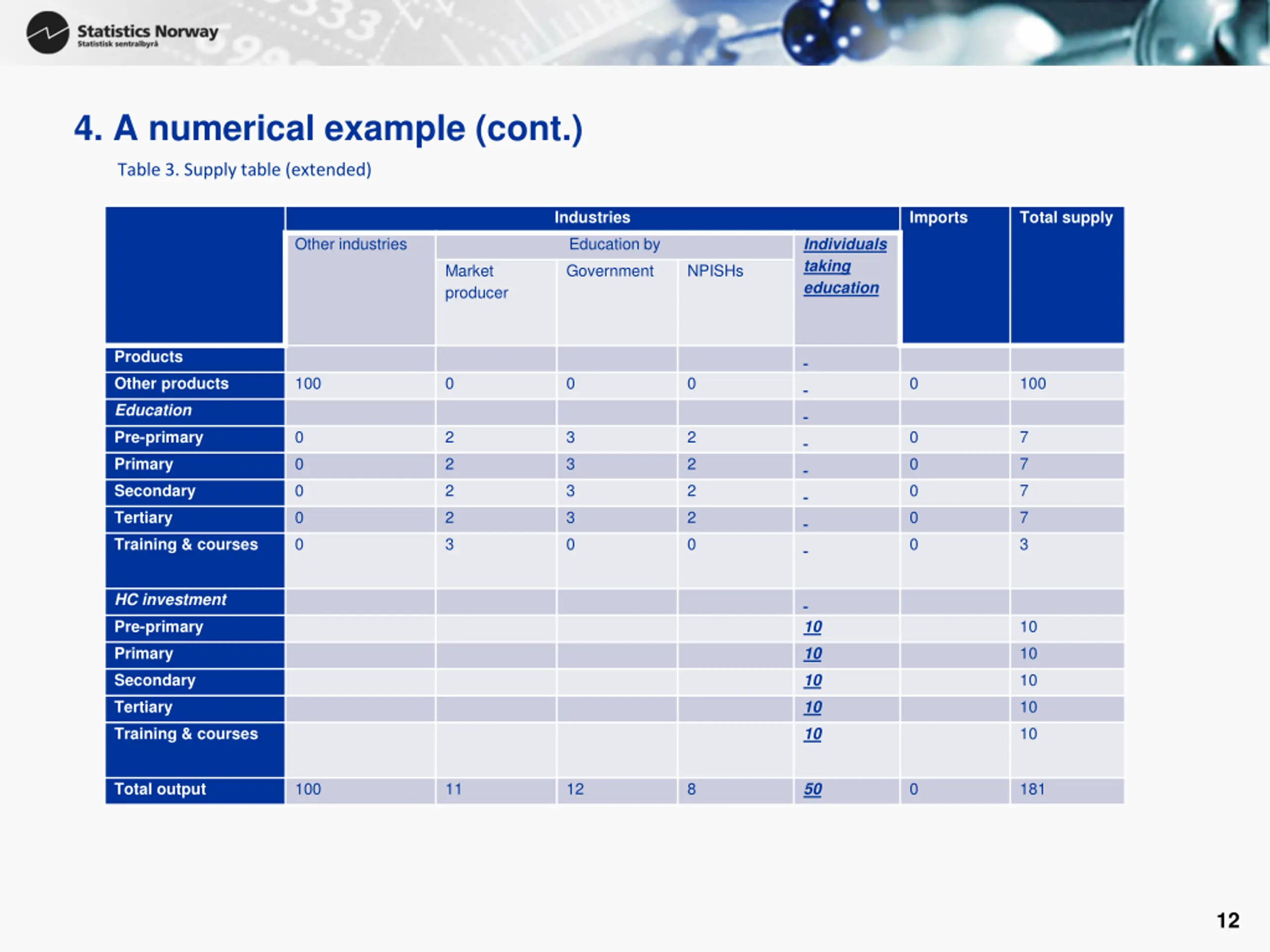Click the 'NPISHs' subheader cell
The height and width of the screenshot is (952, 1270).
tap(736, 302)
